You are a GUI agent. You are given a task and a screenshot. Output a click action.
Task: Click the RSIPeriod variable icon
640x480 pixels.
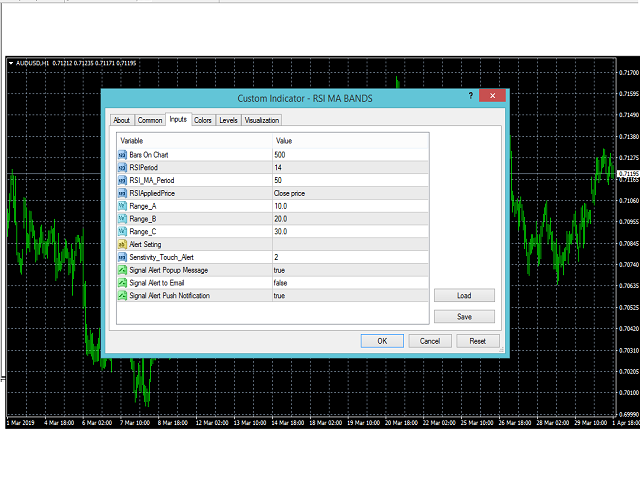(123, 167)
